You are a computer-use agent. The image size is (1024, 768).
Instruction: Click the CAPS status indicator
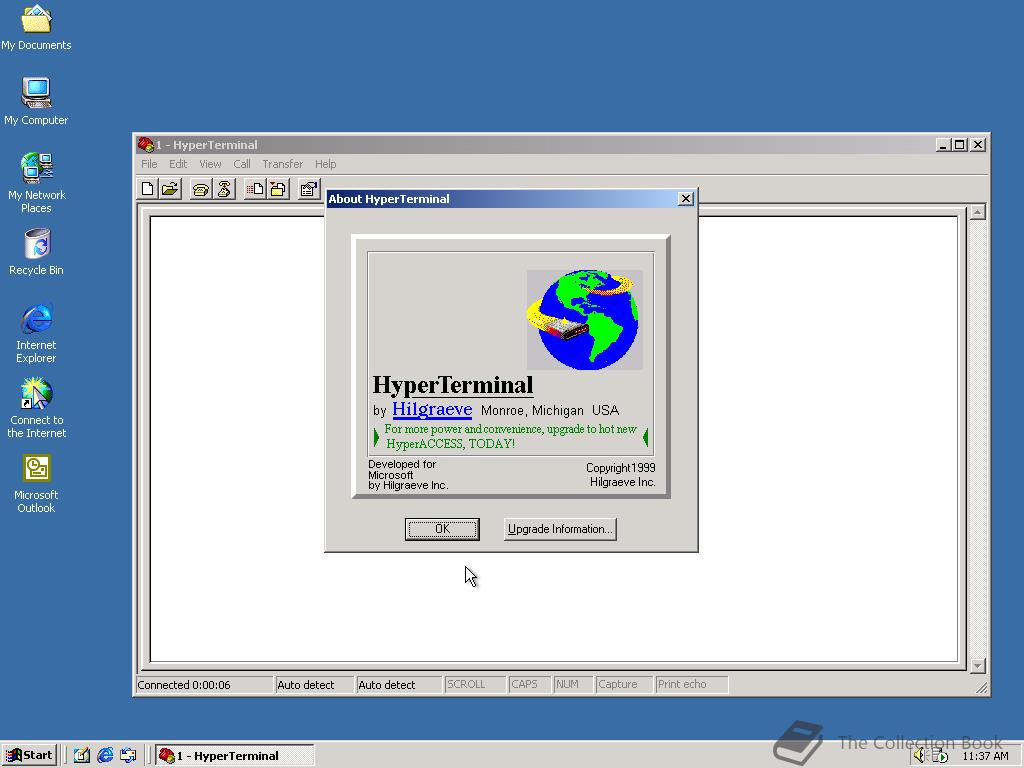pyautogui.click(x=530, y=684)
